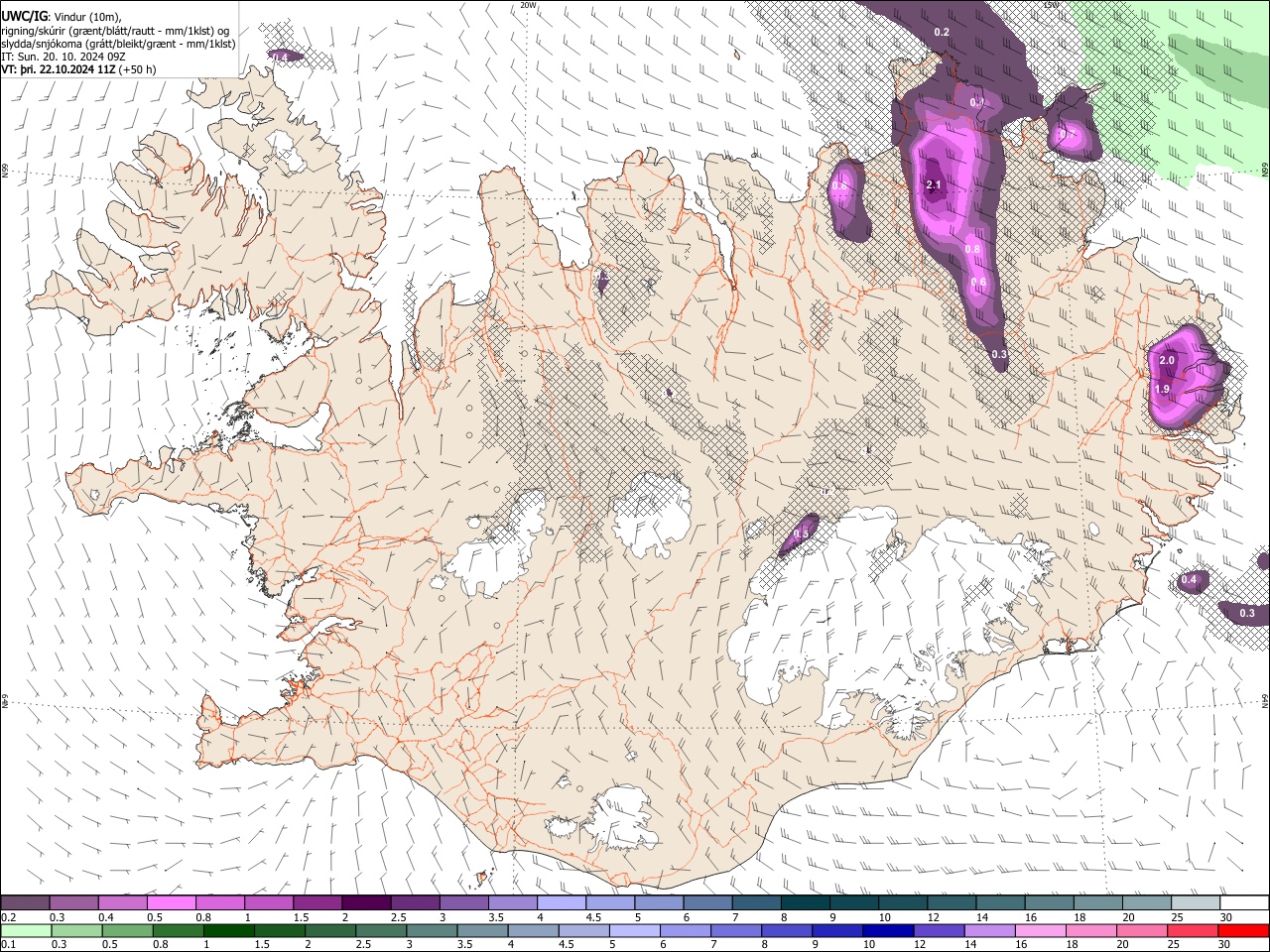Click the '0.2' label on the upper legend

(x=8, y=917)
